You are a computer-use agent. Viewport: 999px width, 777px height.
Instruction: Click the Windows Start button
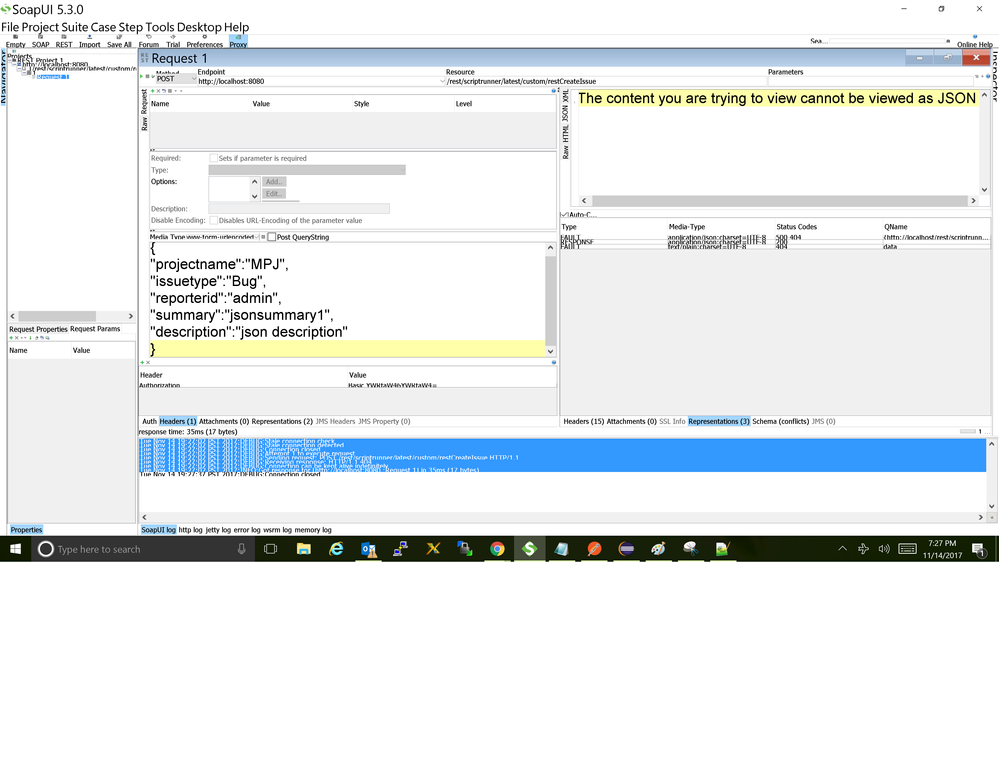click(15, 549)
